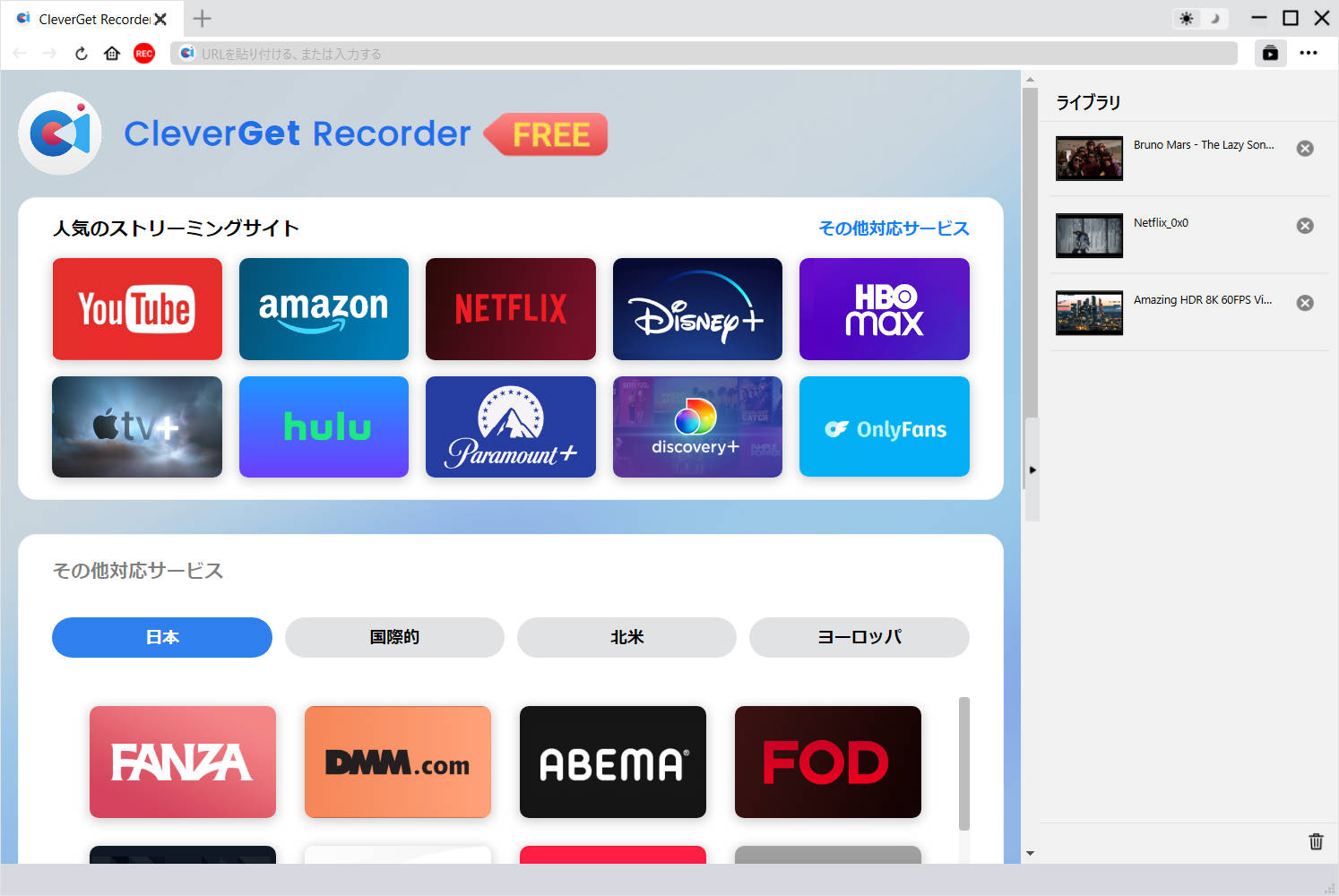The image size is (1339, 896).
Task: Click the red REC record button
Action: [143, 54]
